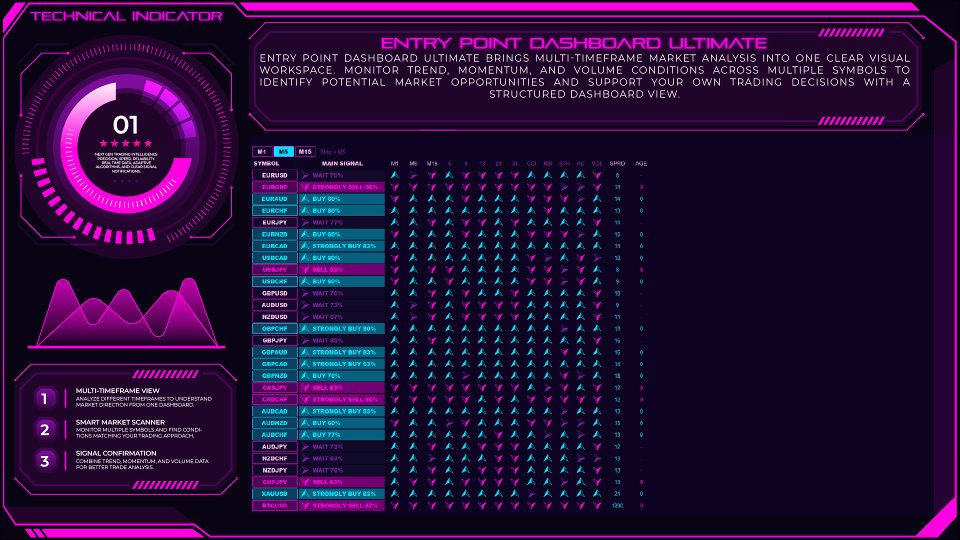Click the sell arrow icon in EURGBP main signal
This screenshot has width=960, height=540.
pyautogui.click(x=305, y=187)
